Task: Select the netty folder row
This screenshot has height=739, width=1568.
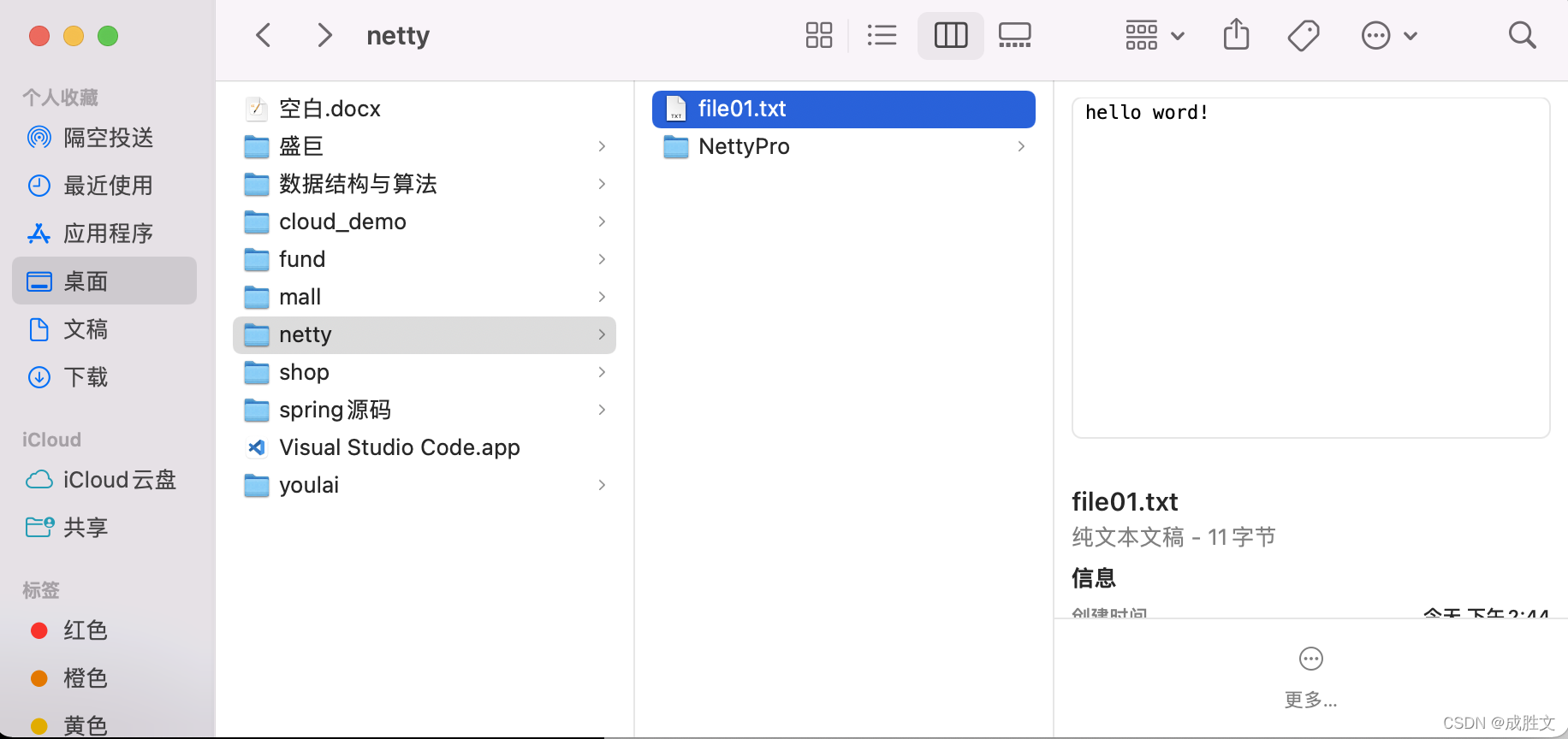Action: (425, 334)
